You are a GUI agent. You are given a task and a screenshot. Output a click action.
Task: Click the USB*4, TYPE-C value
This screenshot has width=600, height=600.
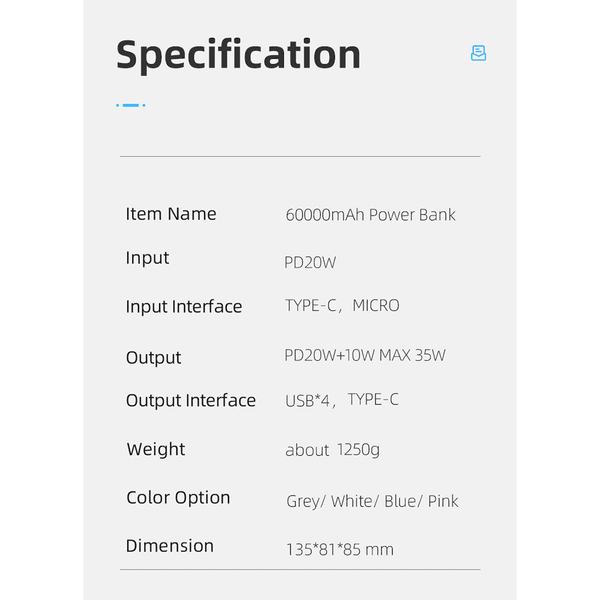coord(342,400)
